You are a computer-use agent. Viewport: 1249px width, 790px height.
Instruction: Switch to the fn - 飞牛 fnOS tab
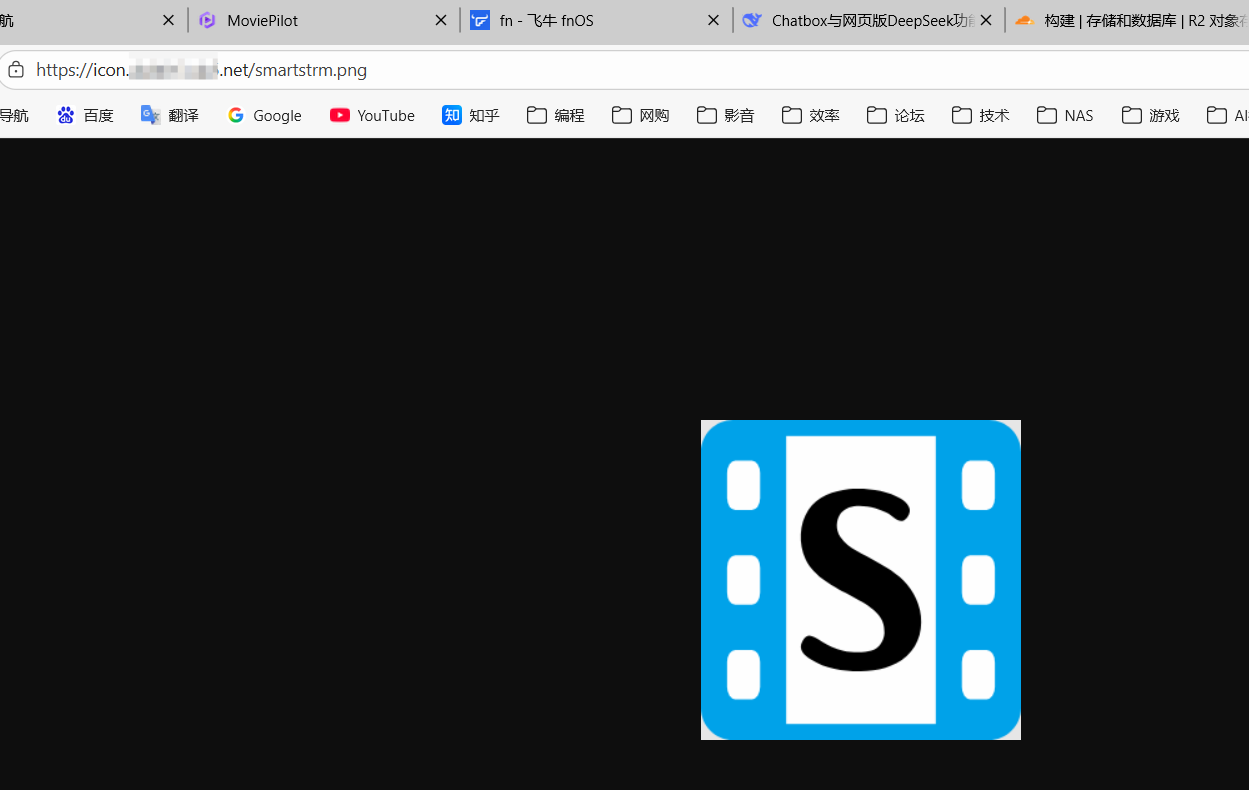596,20
